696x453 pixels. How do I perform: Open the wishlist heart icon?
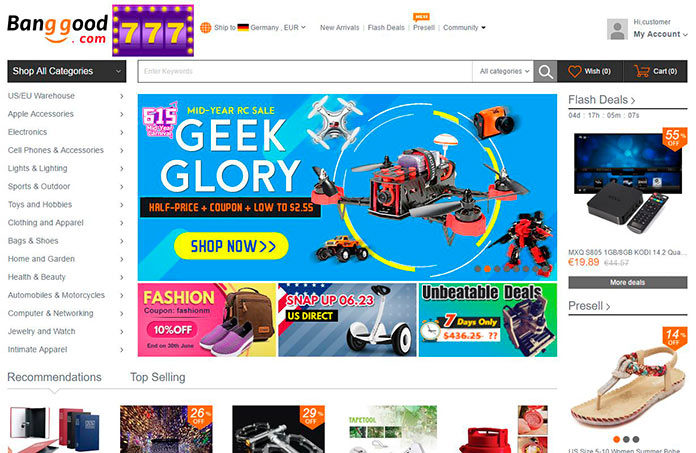click(x=574, y=71)
